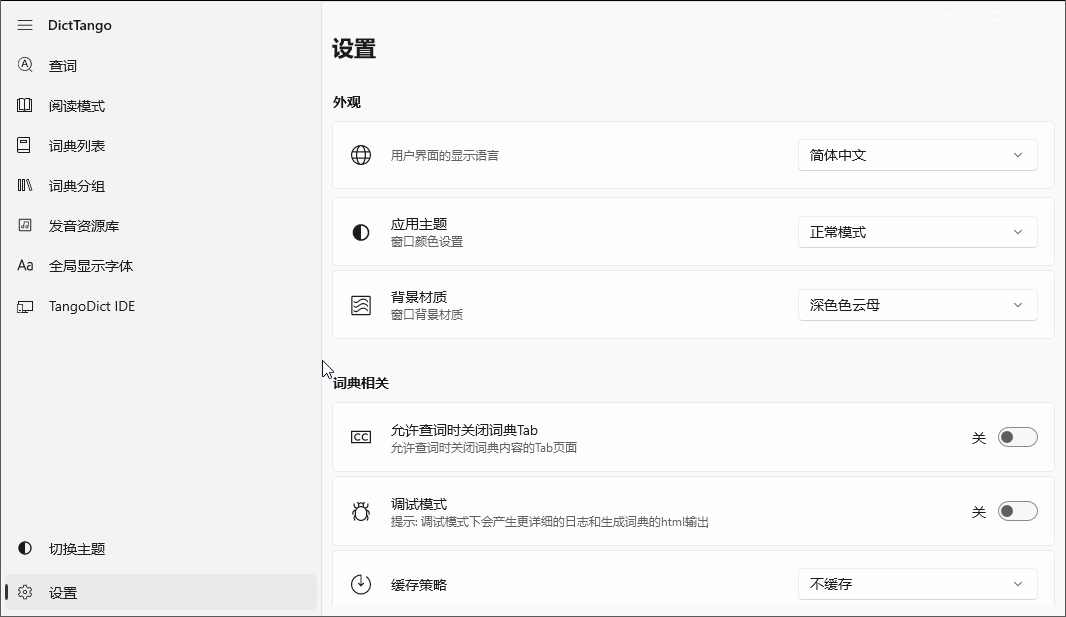Screen dimensions: 1066x617
Task: Open the 不缓存 cache strategy dropdown
Action: (917, 584)
